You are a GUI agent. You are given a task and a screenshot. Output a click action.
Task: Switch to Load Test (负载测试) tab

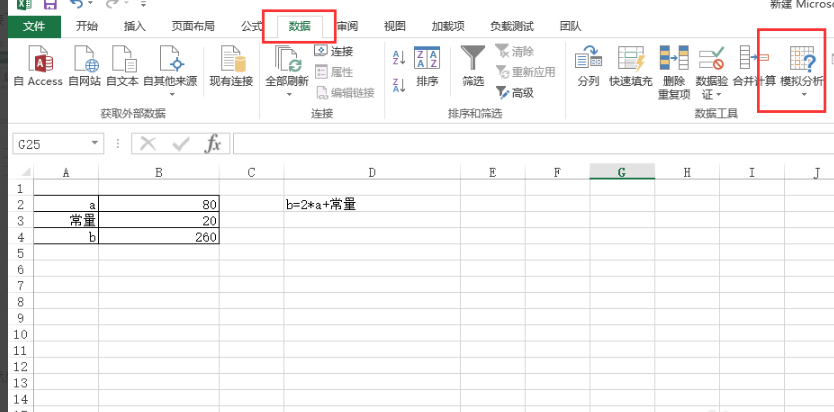(512, 27)
